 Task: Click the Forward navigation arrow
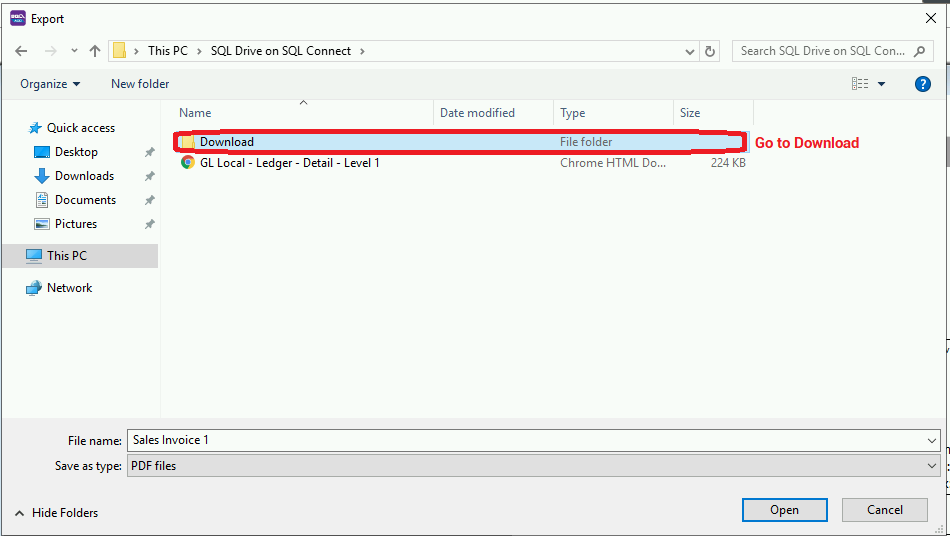point(51,51)
